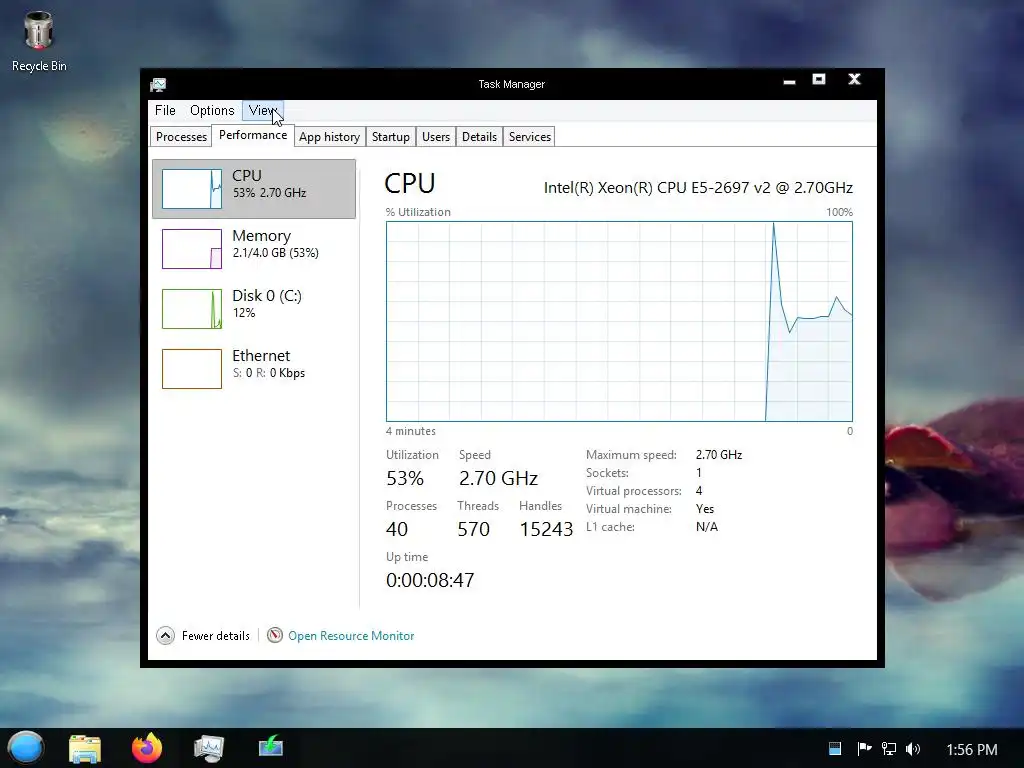Click the 2.70 GHz speed value
1024x768 pixels.
[x=498, y=478]
